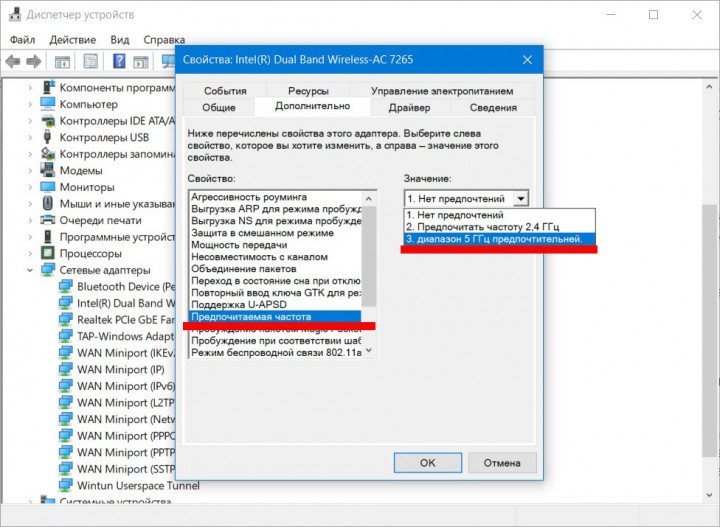Click the Контроллеры USB icon

click(47, 137)
